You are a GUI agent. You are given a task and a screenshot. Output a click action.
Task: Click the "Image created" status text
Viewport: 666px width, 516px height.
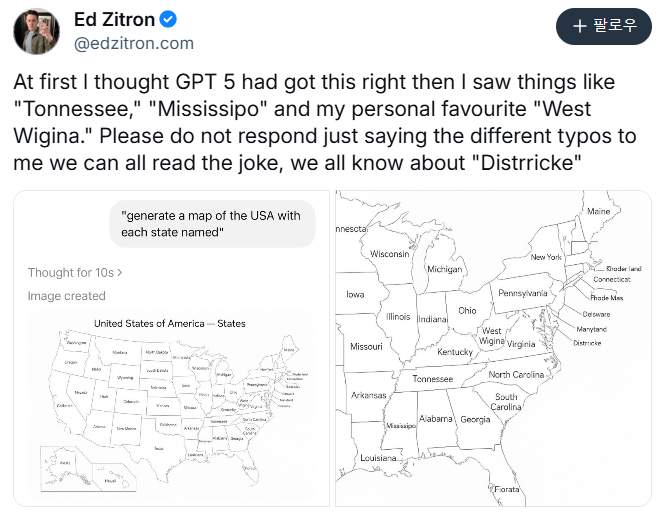click(x=66, y=296)
